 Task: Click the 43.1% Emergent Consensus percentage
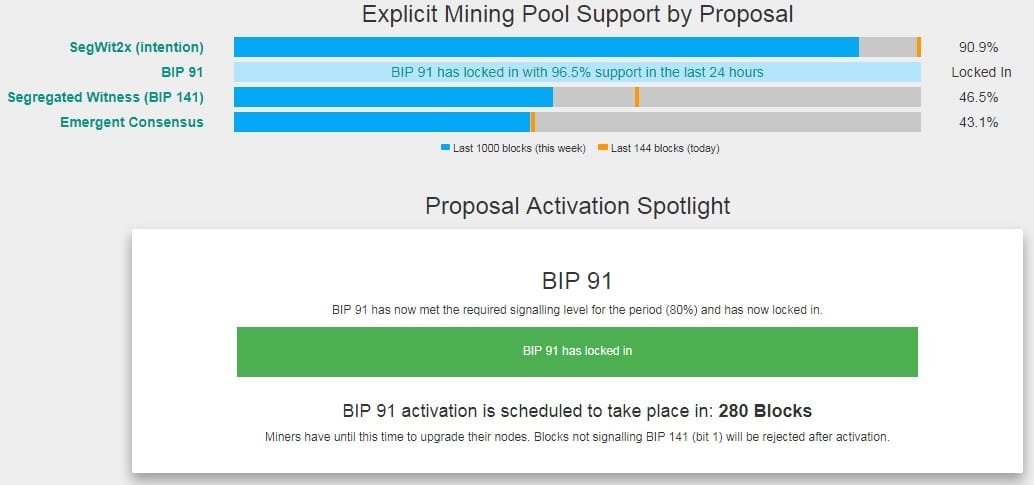(978, 122)
